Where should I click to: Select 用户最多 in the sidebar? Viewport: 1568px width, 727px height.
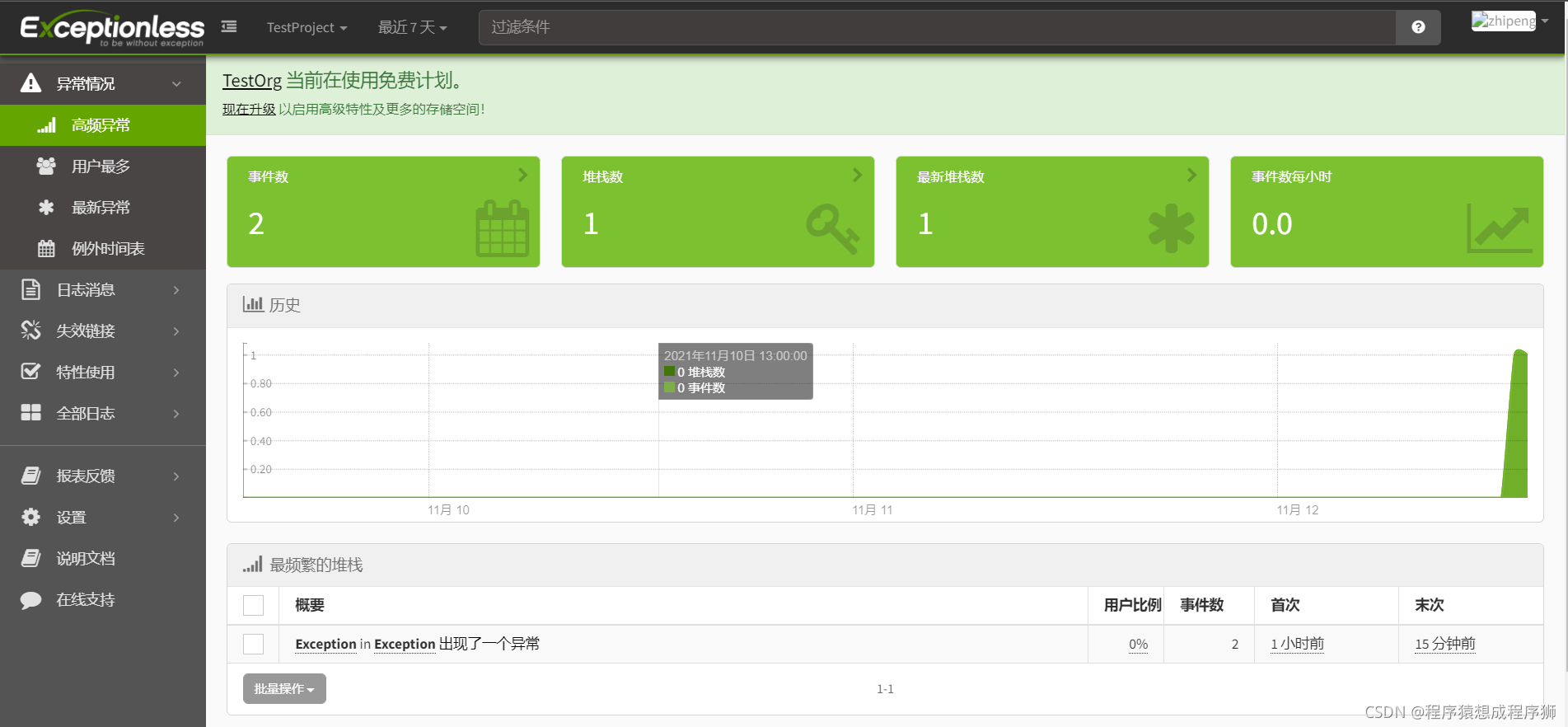coord(103,167)
